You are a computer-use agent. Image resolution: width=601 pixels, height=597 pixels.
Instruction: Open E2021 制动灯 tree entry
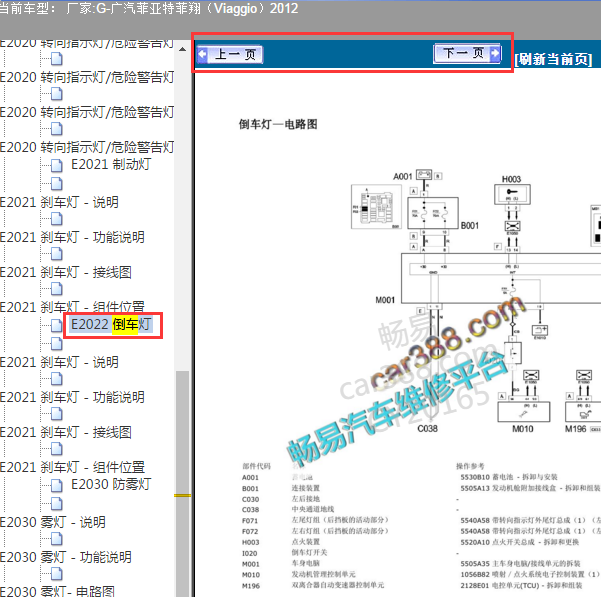coord(111,164)
